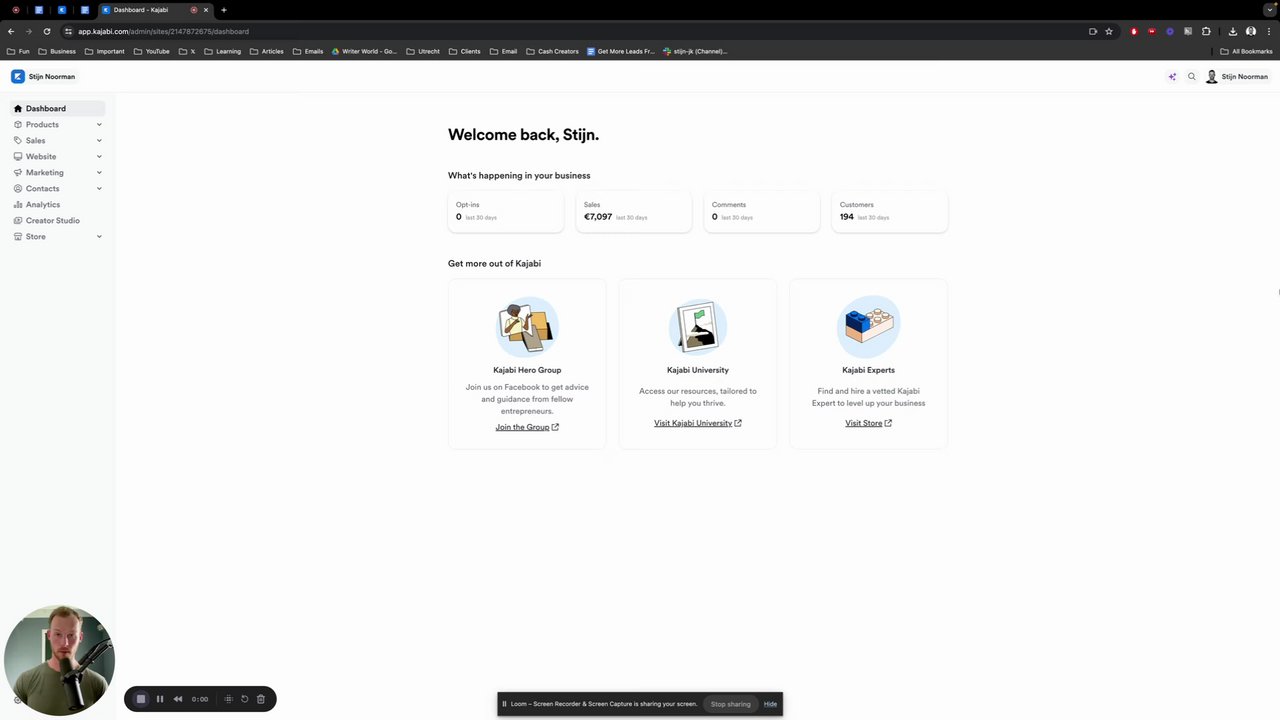This screenshot has height=720, width=1280.
Task: Open the Contacts sidebar item
Action: pyautogui.click(x=42, y=188)
